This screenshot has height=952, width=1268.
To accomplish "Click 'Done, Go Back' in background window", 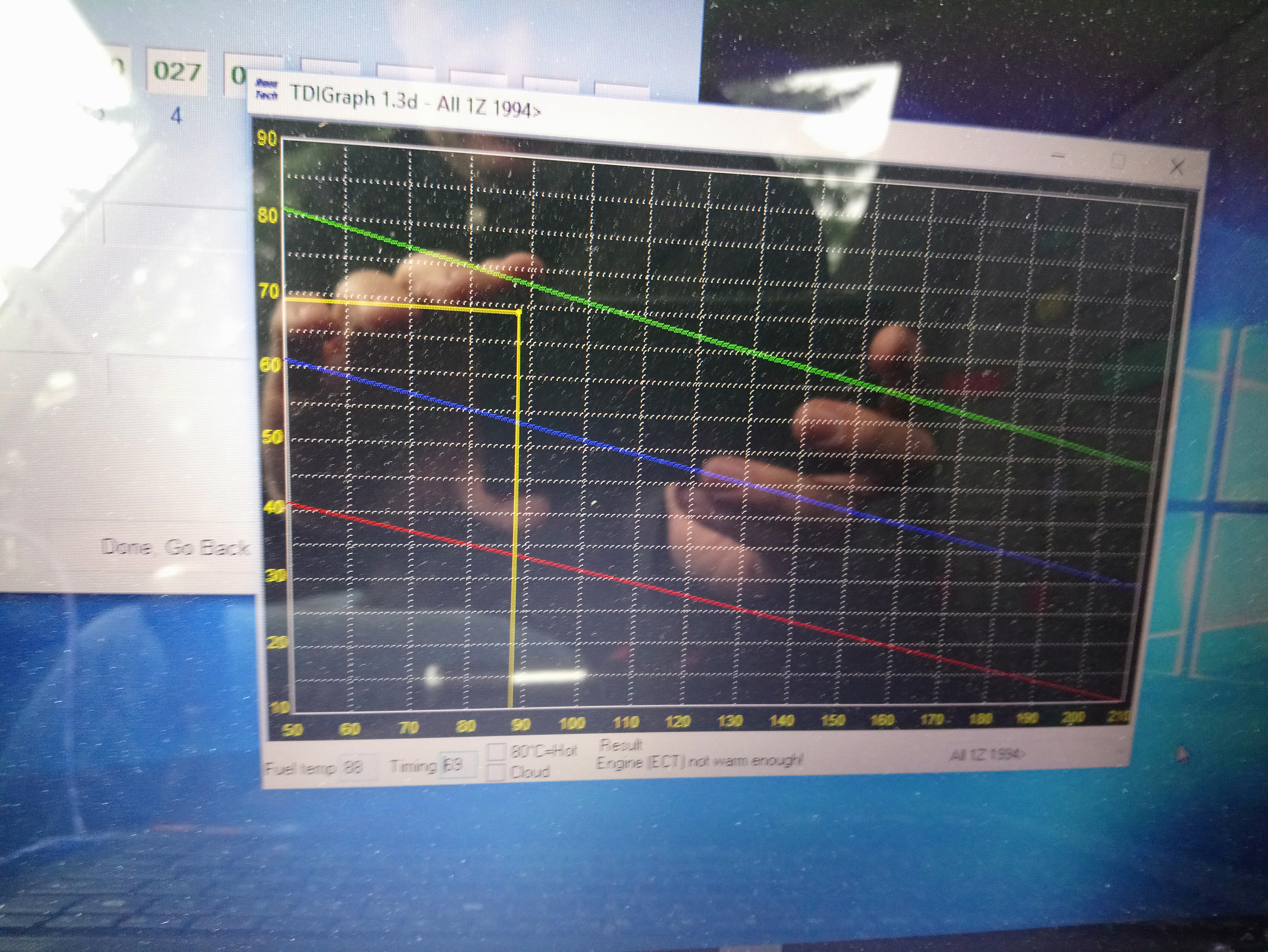I will point(175,547).
